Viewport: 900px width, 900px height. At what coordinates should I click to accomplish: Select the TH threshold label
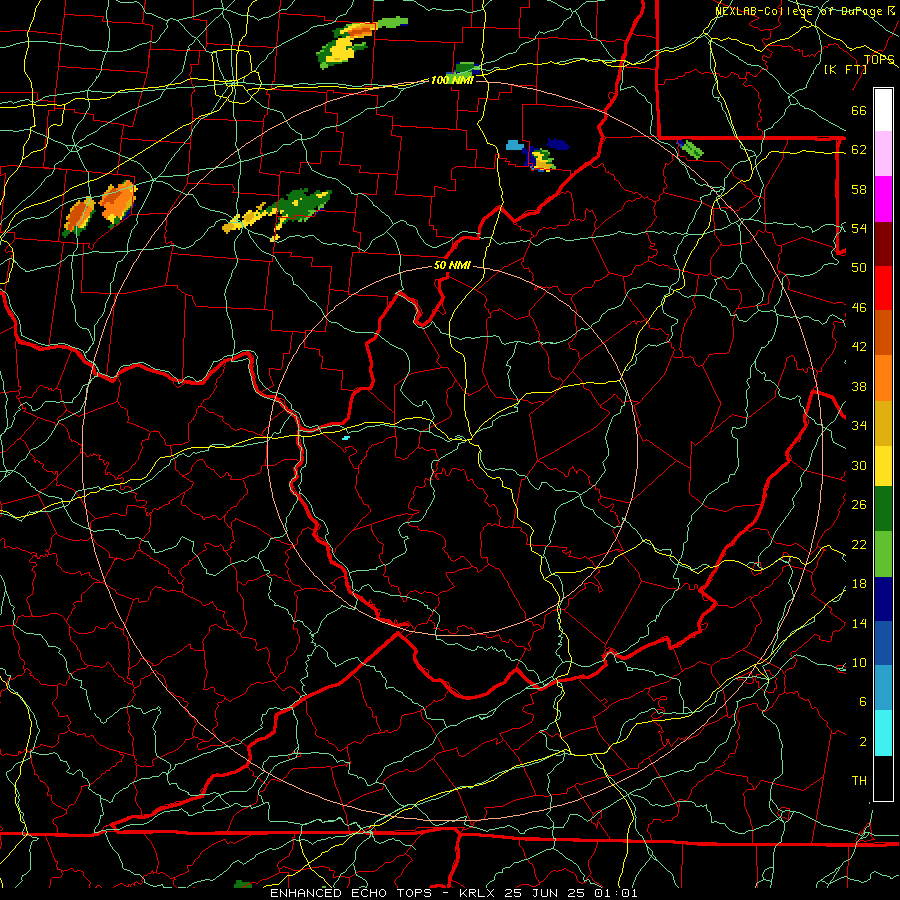coord(859,781)
